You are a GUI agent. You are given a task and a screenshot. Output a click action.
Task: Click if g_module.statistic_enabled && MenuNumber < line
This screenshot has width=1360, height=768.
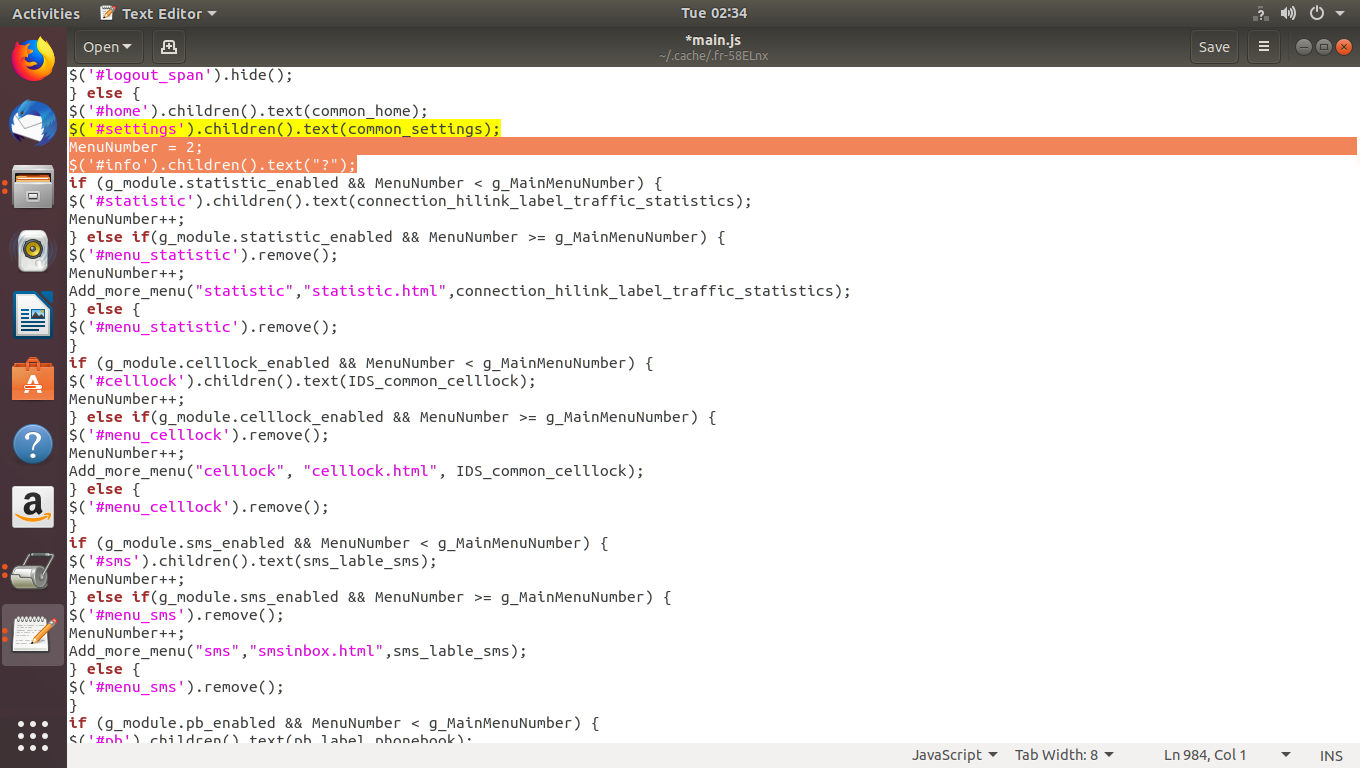tap(366, 183)
